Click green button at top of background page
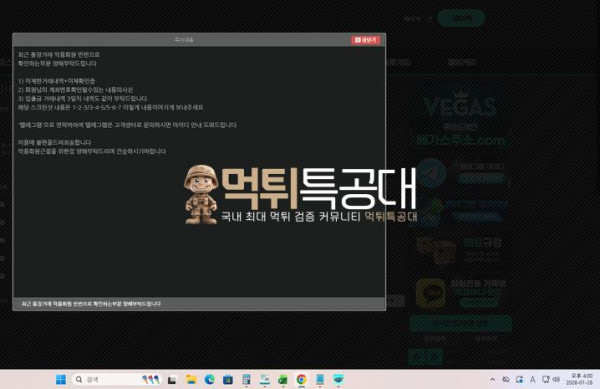The height and width of the screenshot is (389, 600). [x=461, y=18]
